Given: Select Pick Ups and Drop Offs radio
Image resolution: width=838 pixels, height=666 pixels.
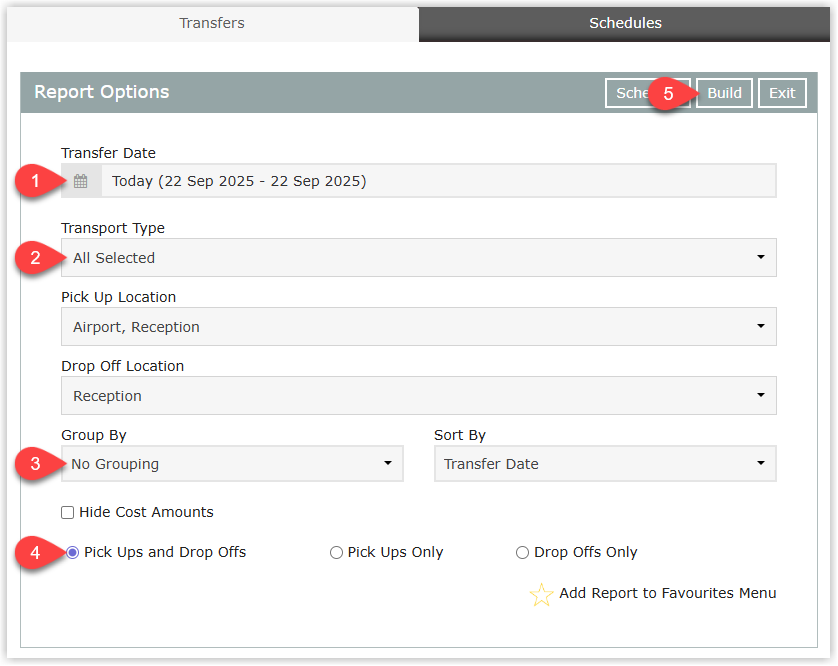Looking at the screenshot, I should (x=72, y=552).
